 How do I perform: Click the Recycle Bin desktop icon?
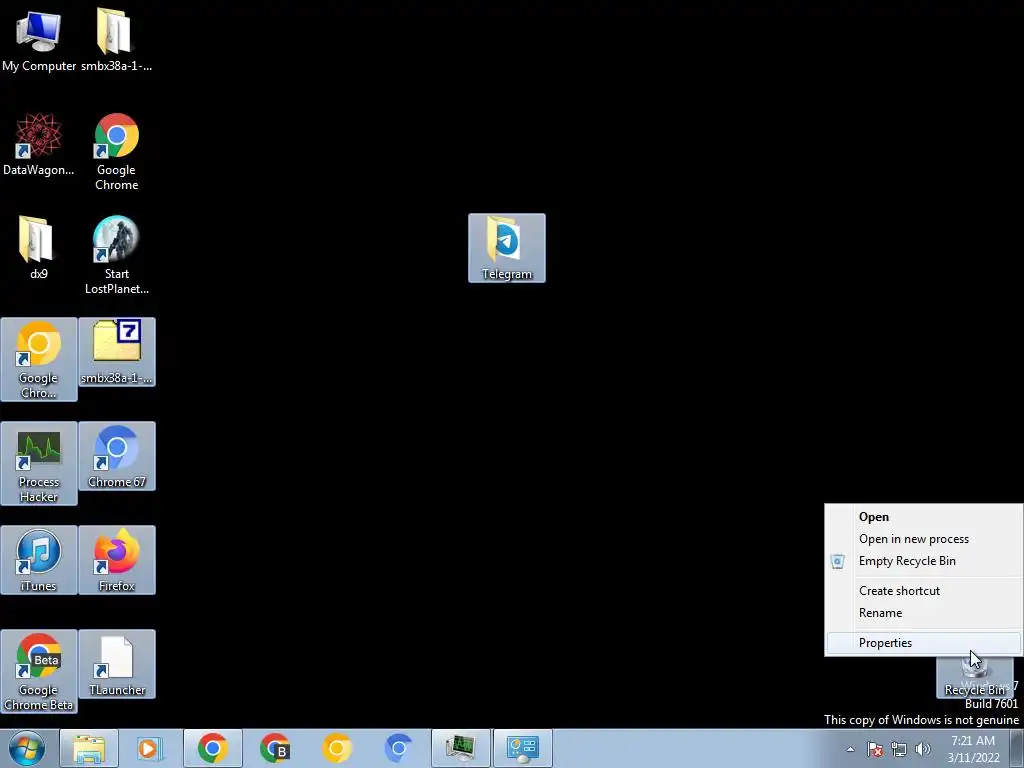click(974, 677)
